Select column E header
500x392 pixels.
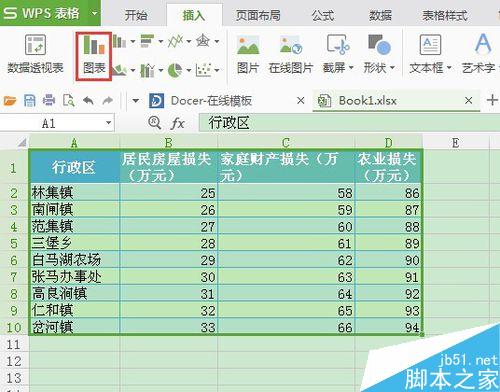point(455,143)
